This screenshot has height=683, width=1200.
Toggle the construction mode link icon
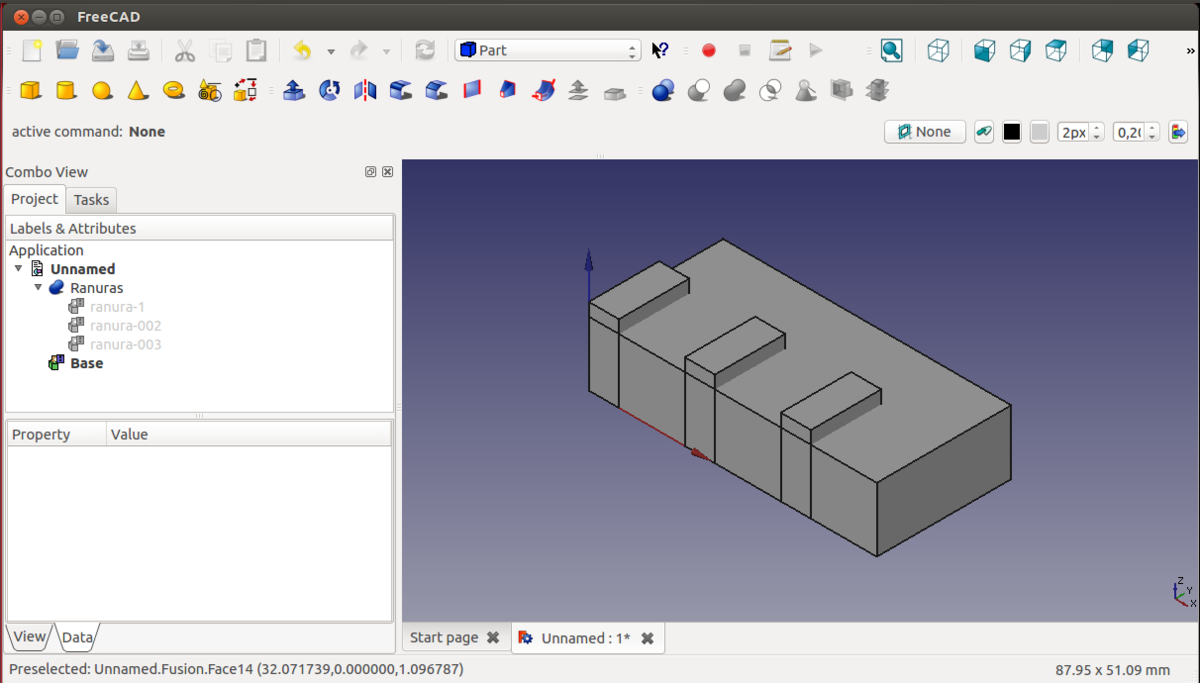tap(984, 132)
